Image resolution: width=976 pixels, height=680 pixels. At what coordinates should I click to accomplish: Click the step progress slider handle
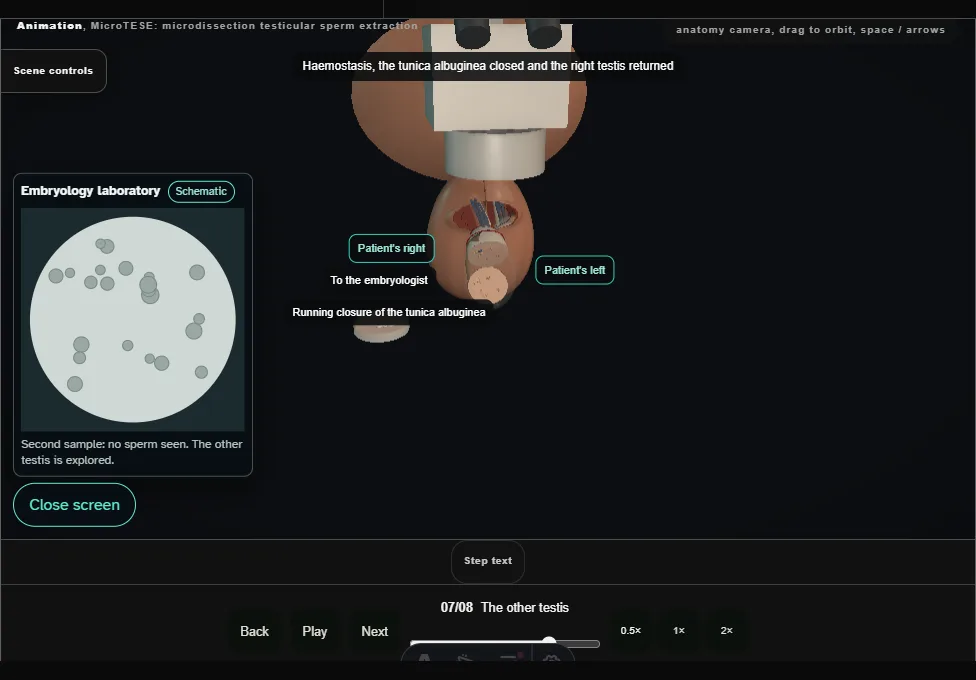click(x=549, y=643)
